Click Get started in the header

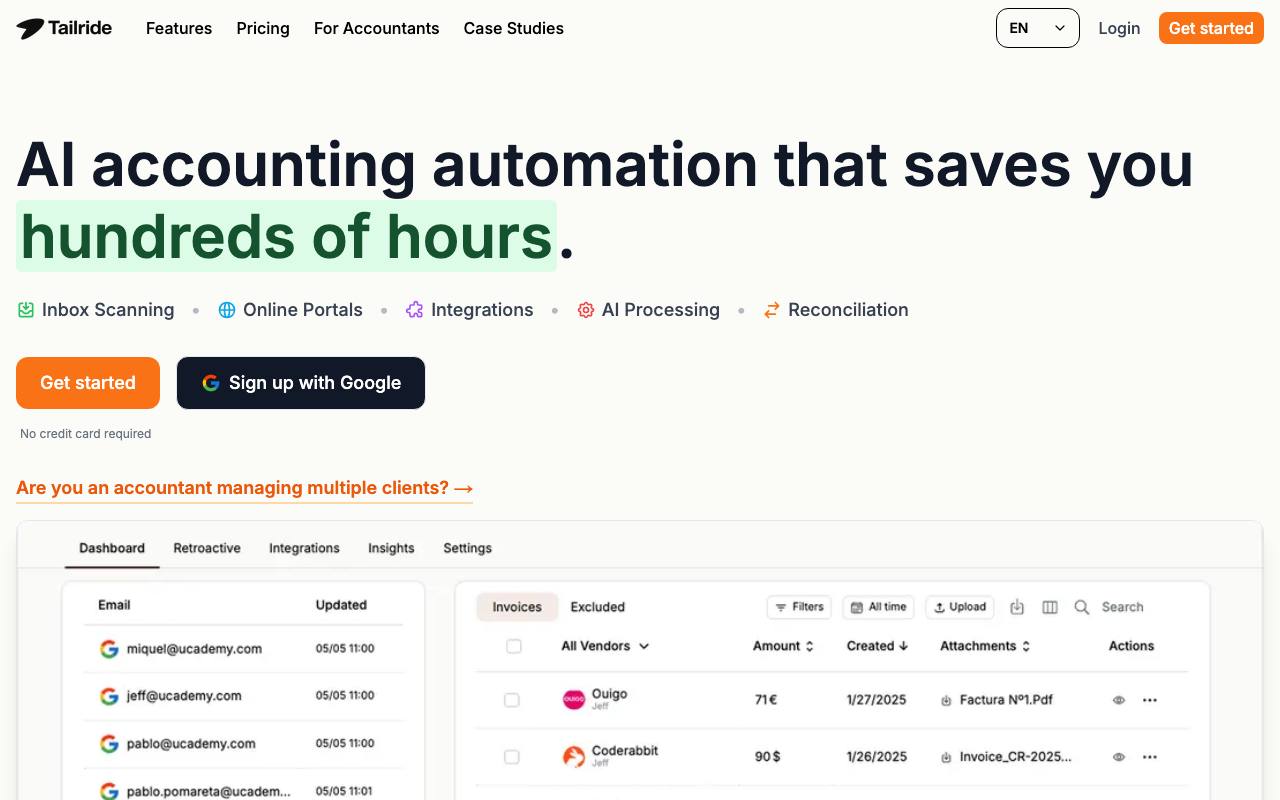click(1211, 28)
